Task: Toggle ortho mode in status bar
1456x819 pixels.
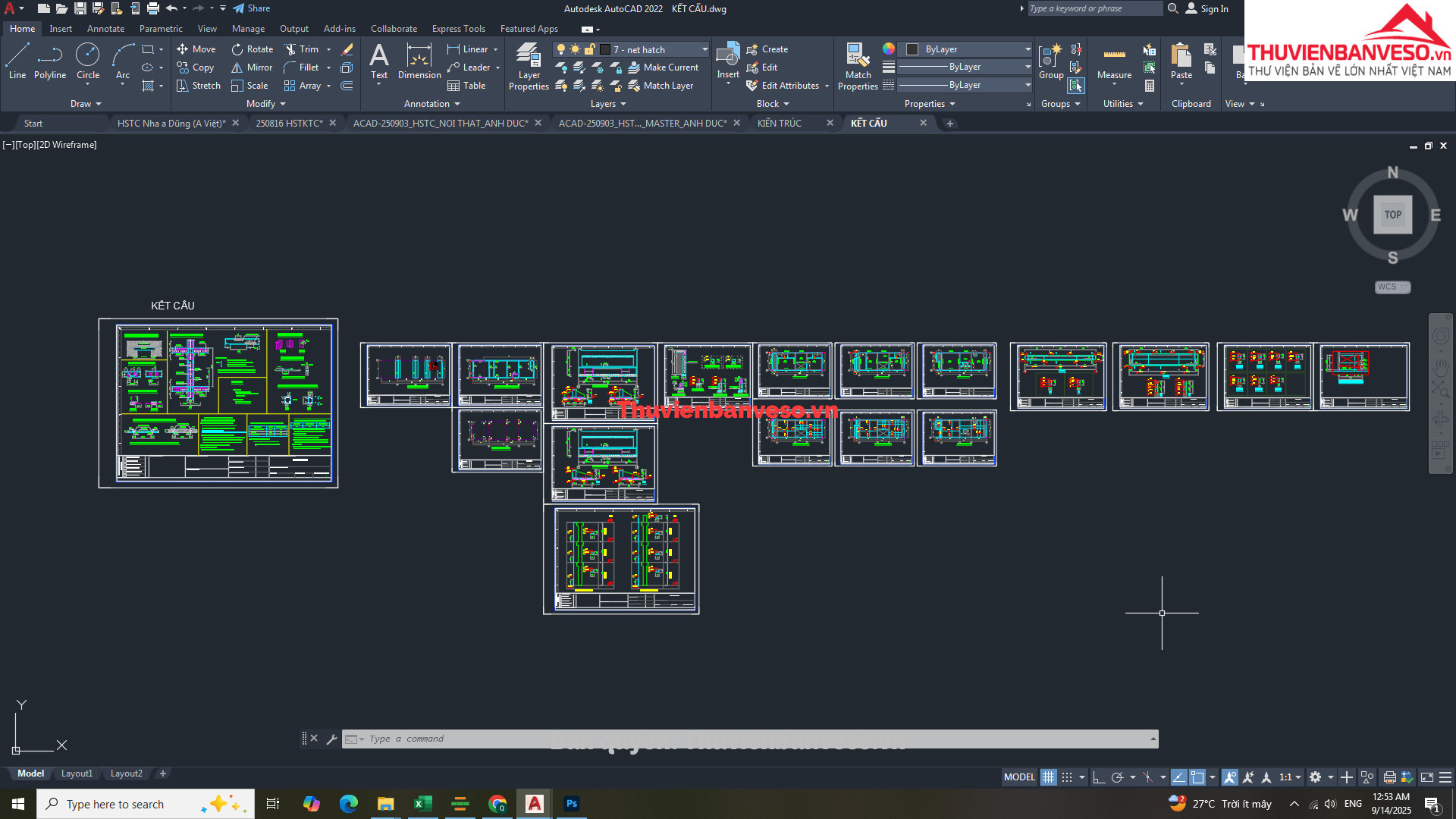Action: pyautogui.click(x=1098, y=777)
